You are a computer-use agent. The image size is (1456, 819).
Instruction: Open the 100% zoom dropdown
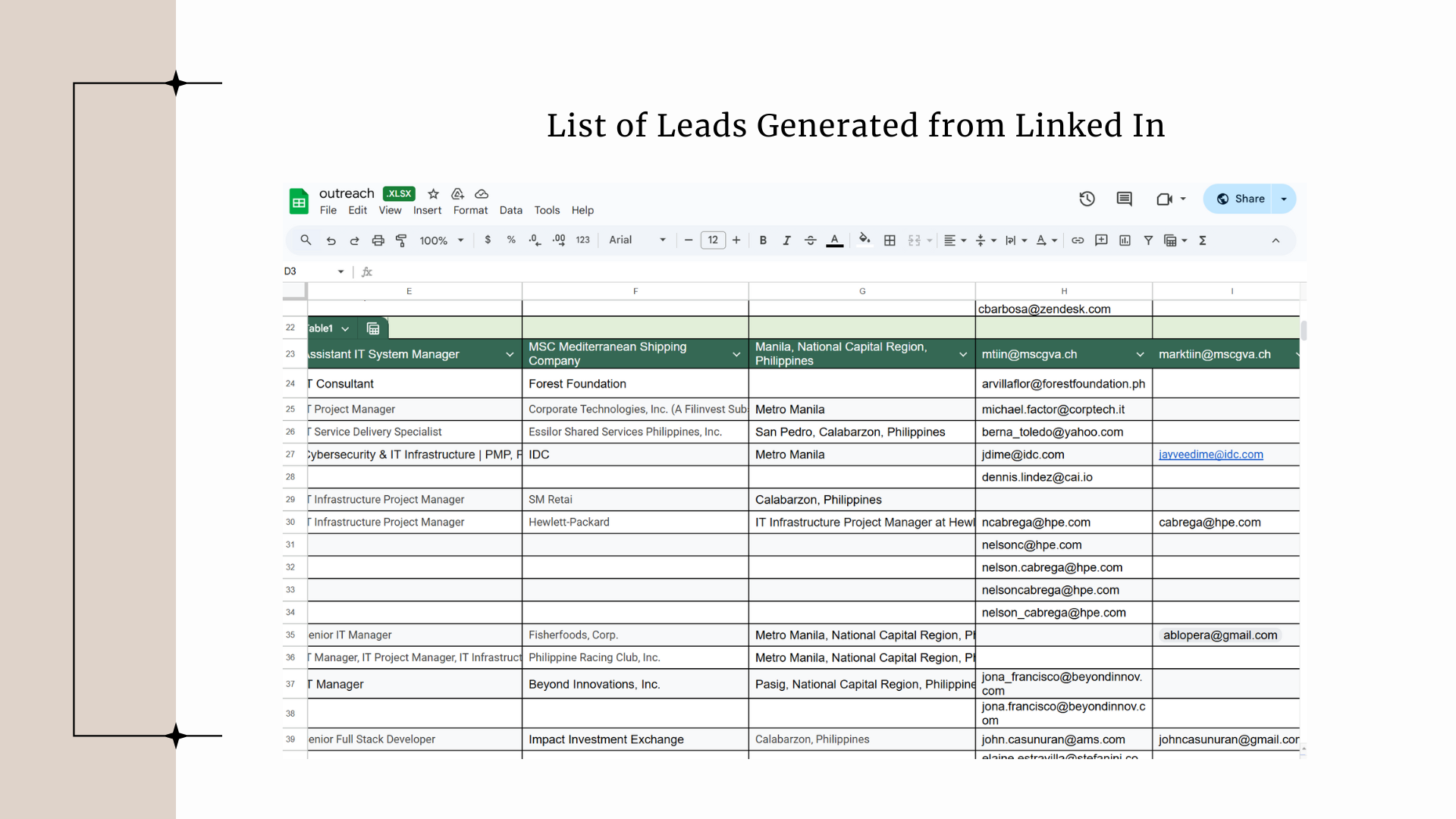coord(441,240)
